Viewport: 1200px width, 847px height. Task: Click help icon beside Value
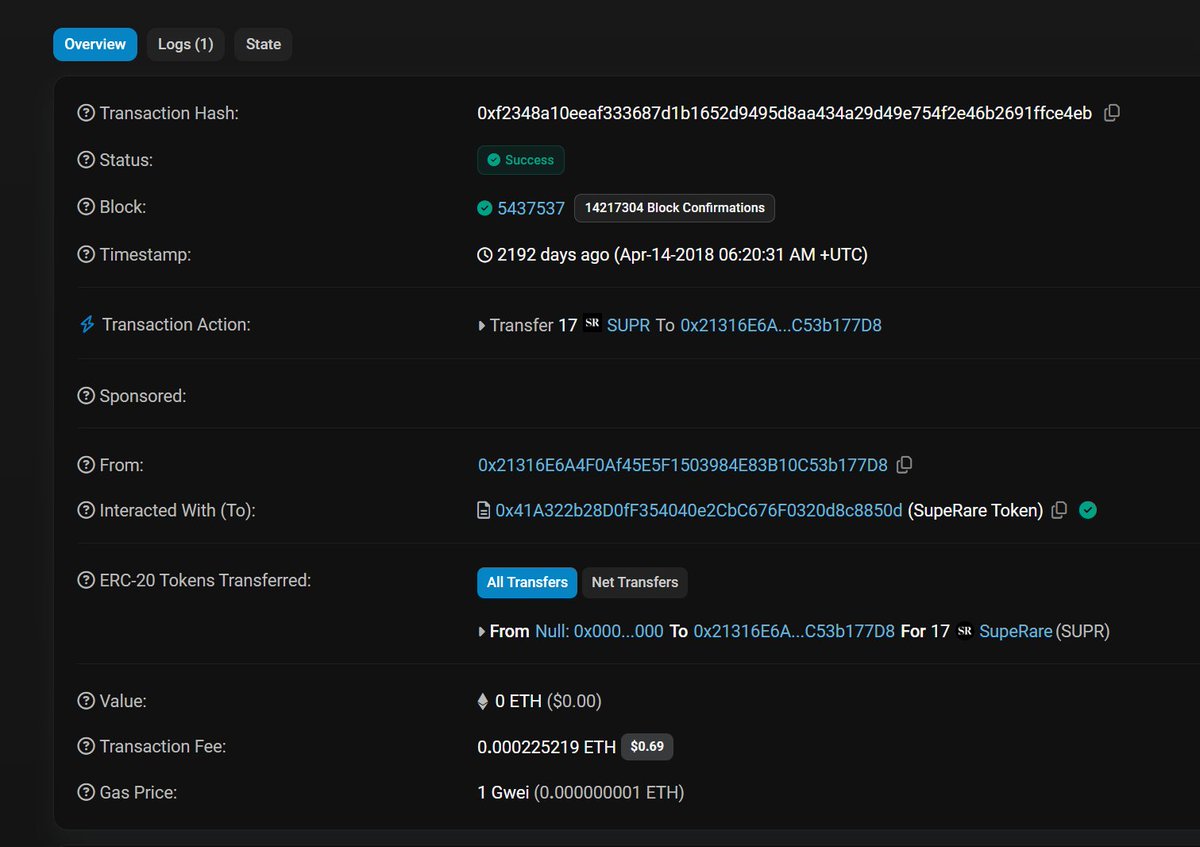tap(86, 701)
